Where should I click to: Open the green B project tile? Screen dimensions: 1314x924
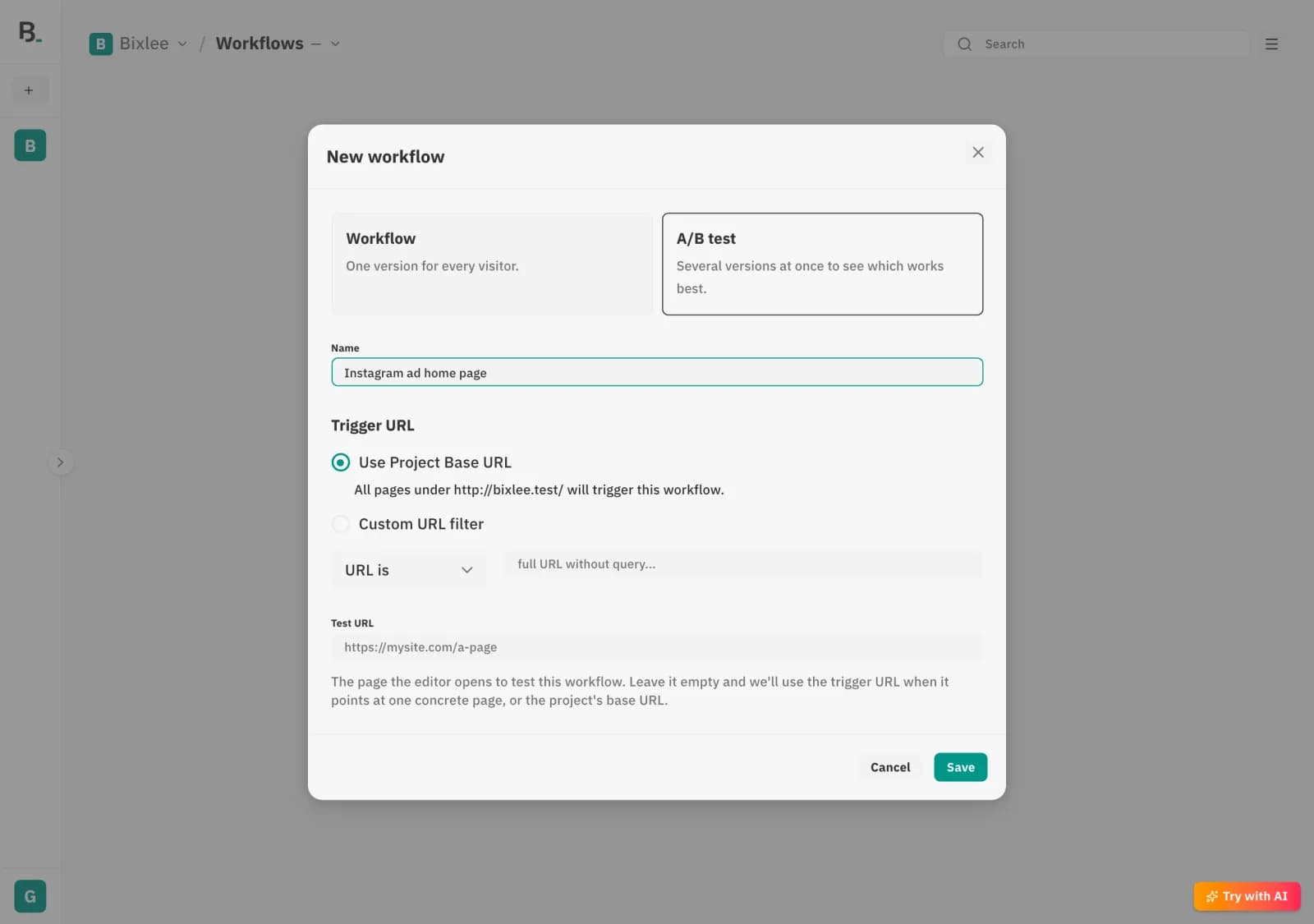(30, 145)
